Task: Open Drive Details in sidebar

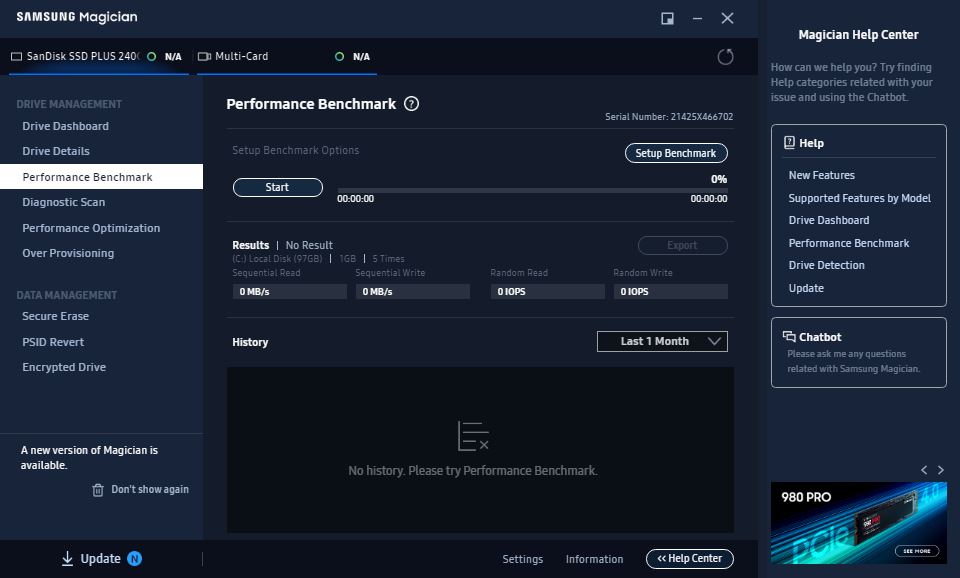Action: [x=56, y=151]
